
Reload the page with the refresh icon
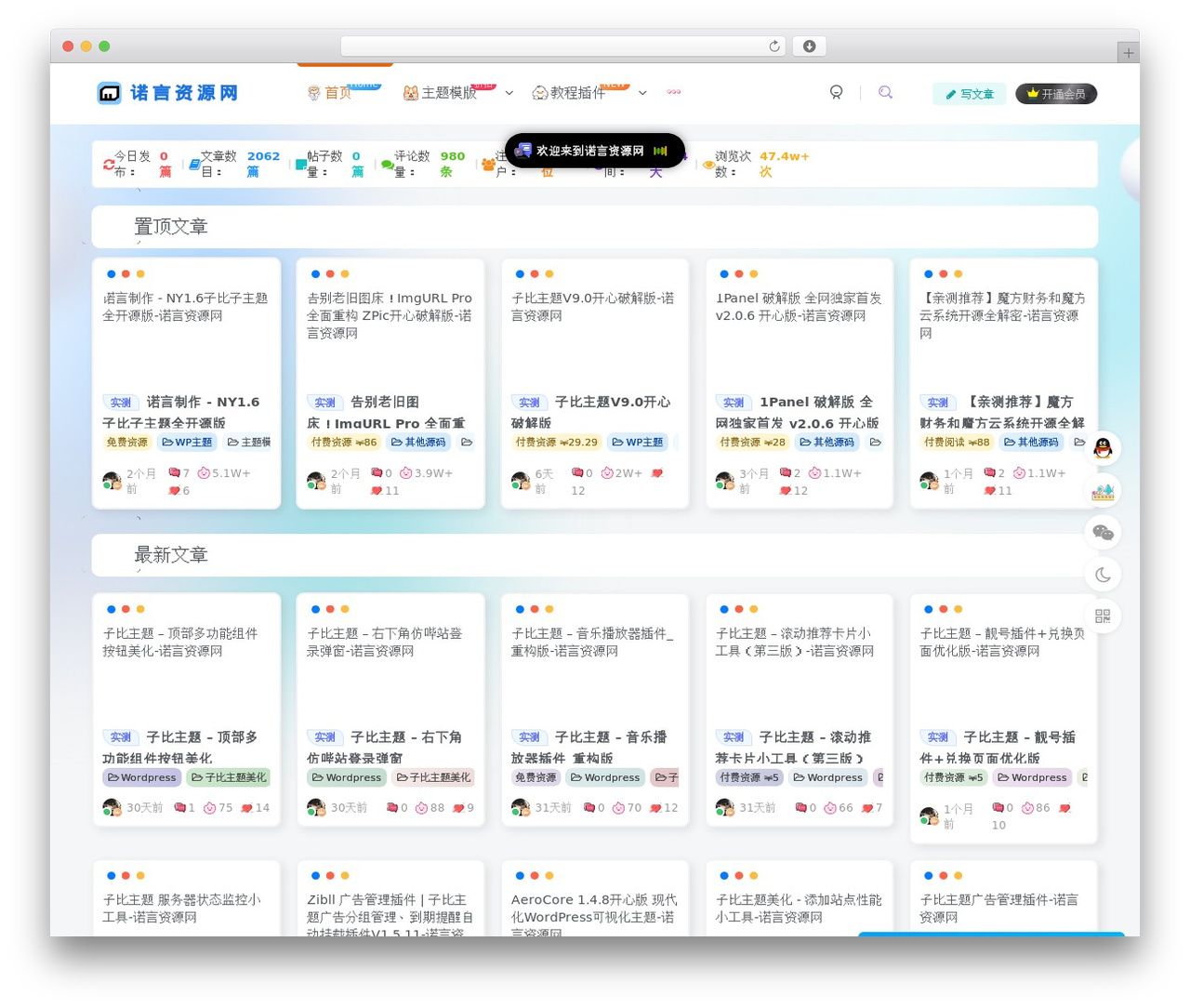(774, 46)
